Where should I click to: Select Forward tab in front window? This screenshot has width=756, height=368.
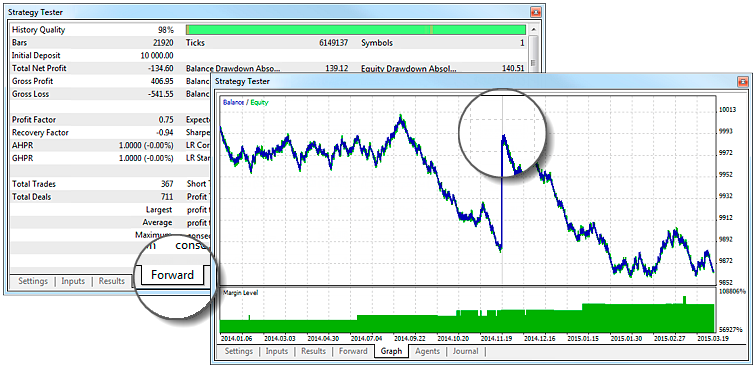pos(353,351)
